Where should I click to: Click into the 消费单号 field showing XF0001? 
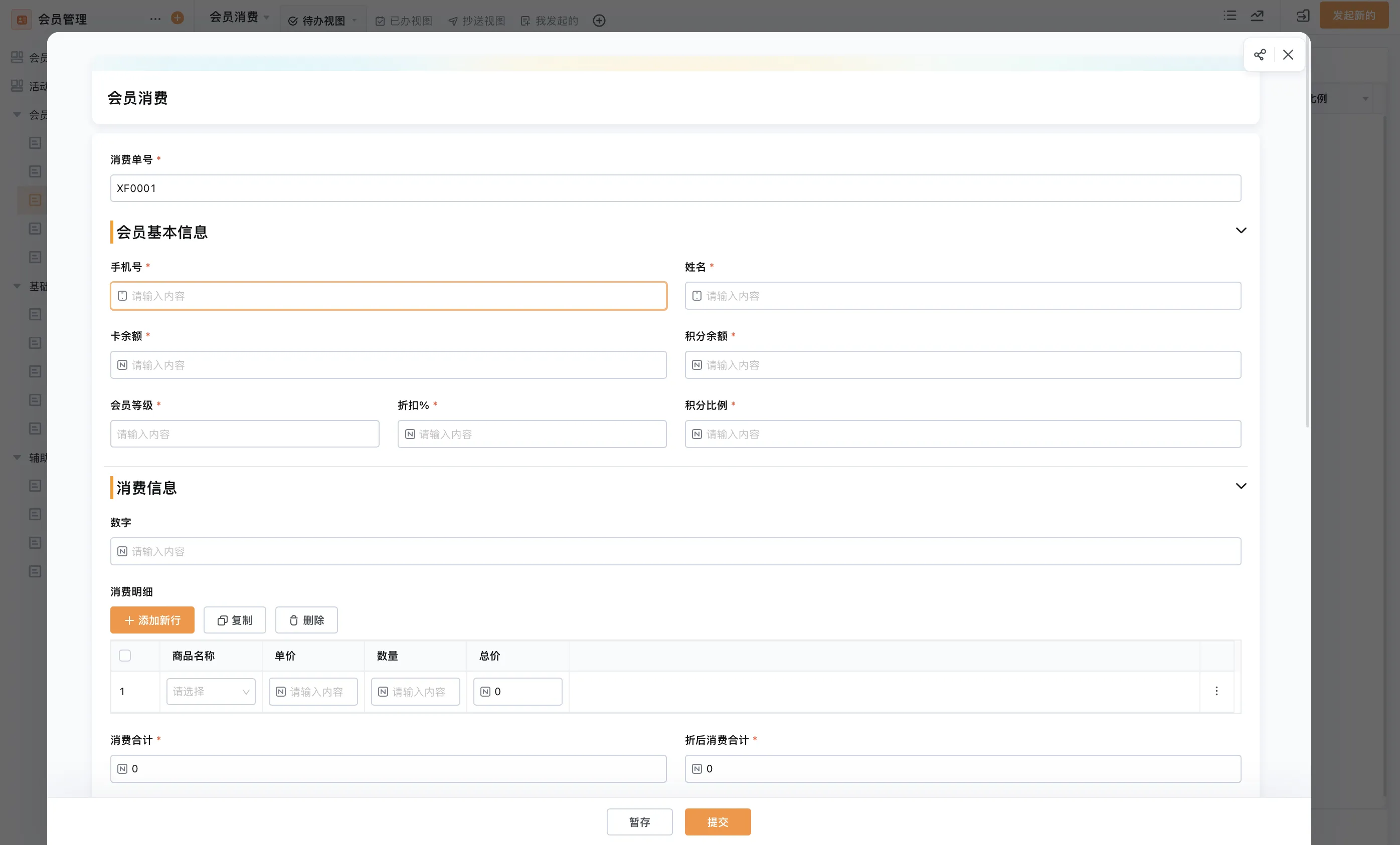675,188
